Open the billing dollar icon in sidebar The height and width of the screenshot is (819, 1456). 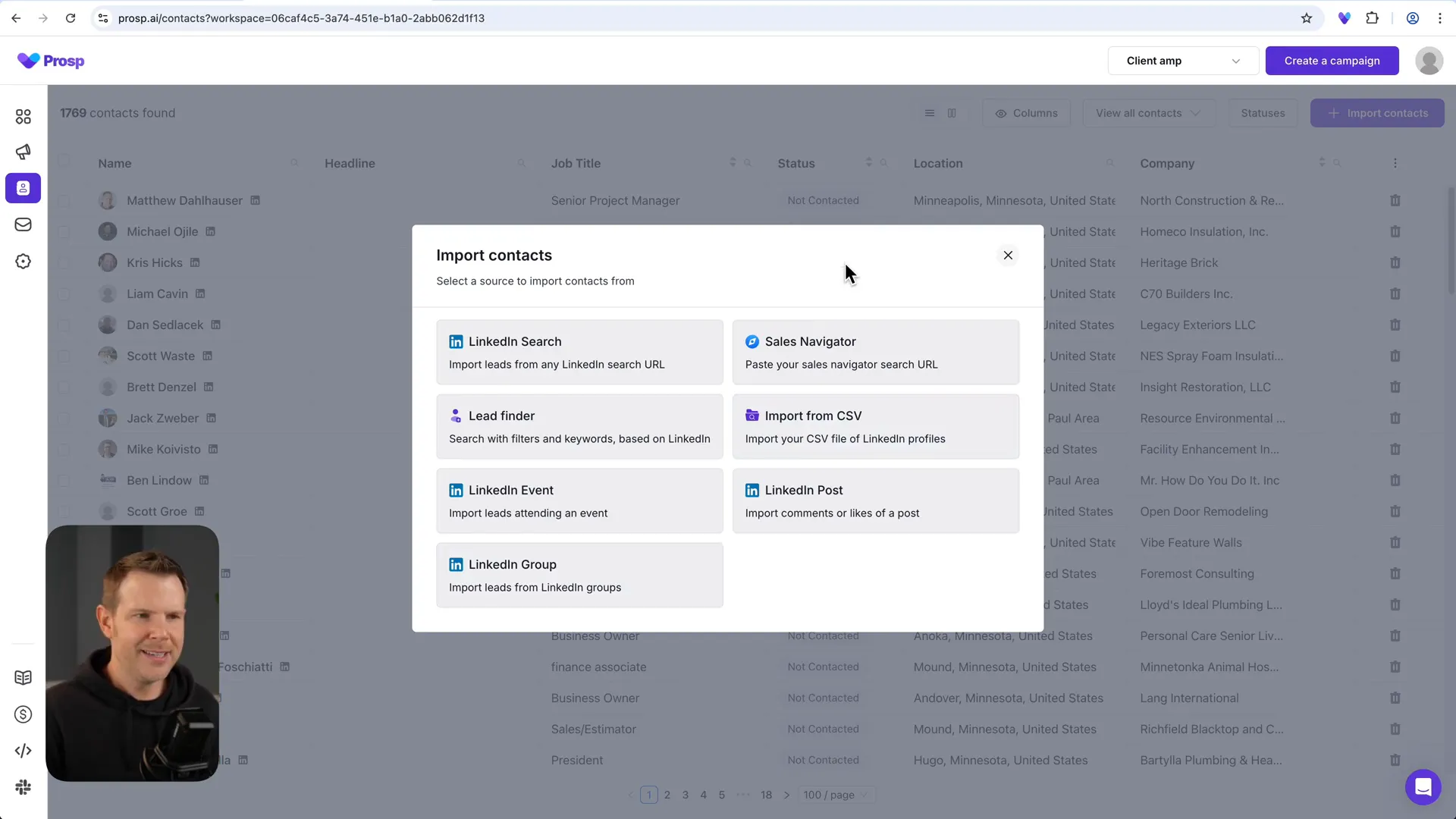(x=23, y=714)
